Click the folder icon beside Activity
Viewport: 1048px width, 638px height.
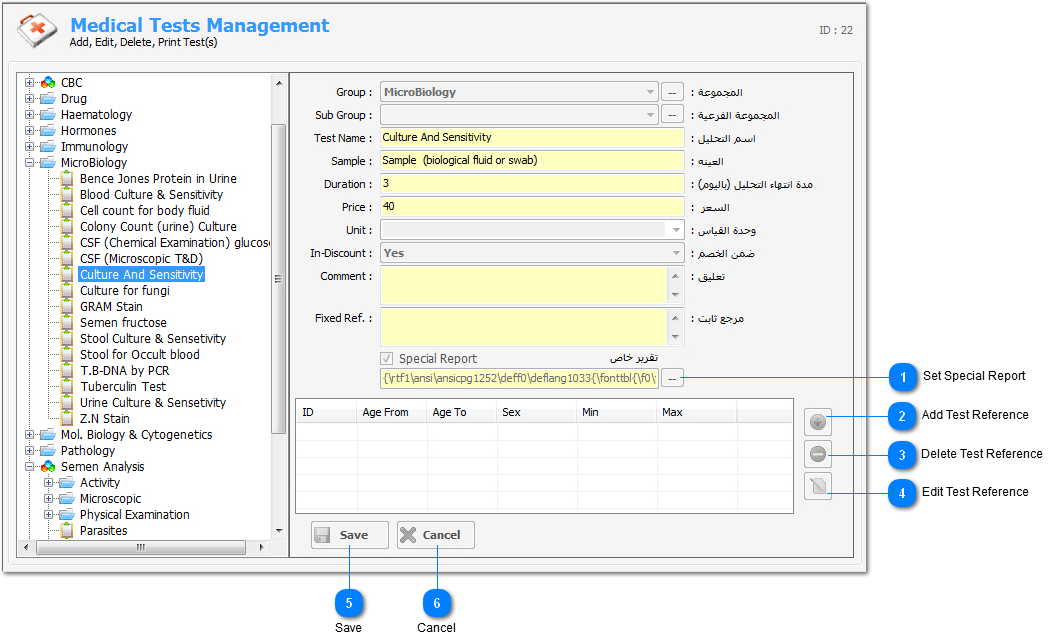click(x=67, y=483)
